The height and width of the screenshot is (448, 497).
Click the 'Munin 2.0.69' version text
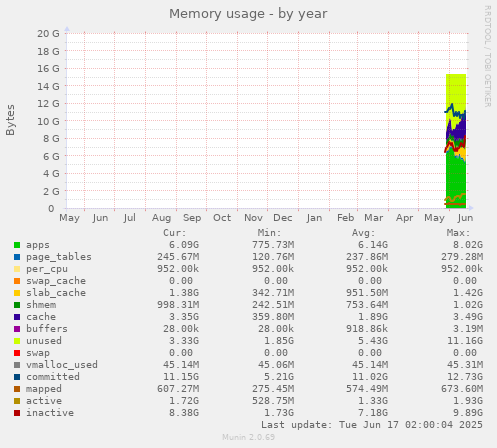[248, 437]
